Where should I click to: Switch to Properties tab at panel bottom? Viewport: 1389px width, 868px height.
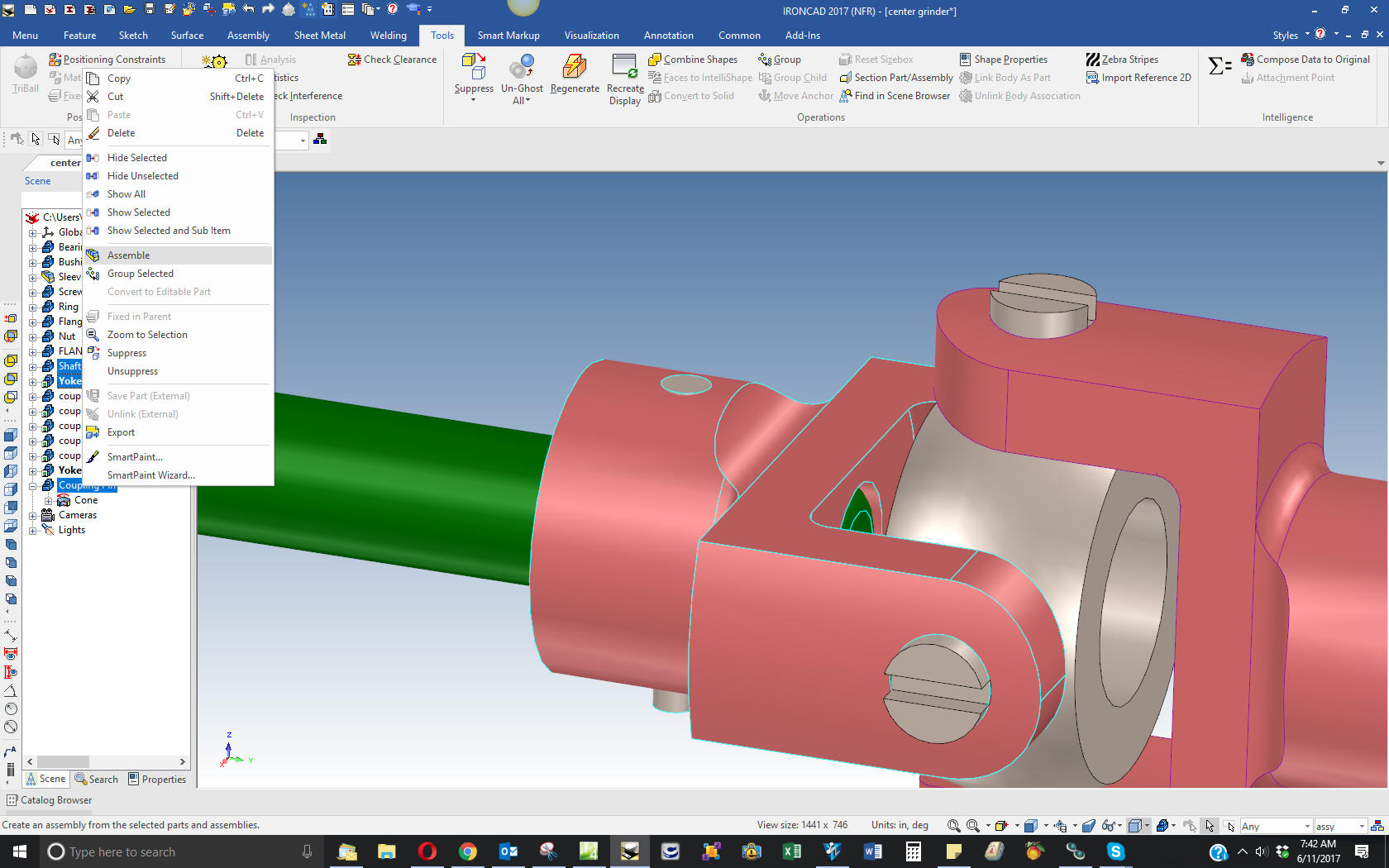[x=157, y=779]
